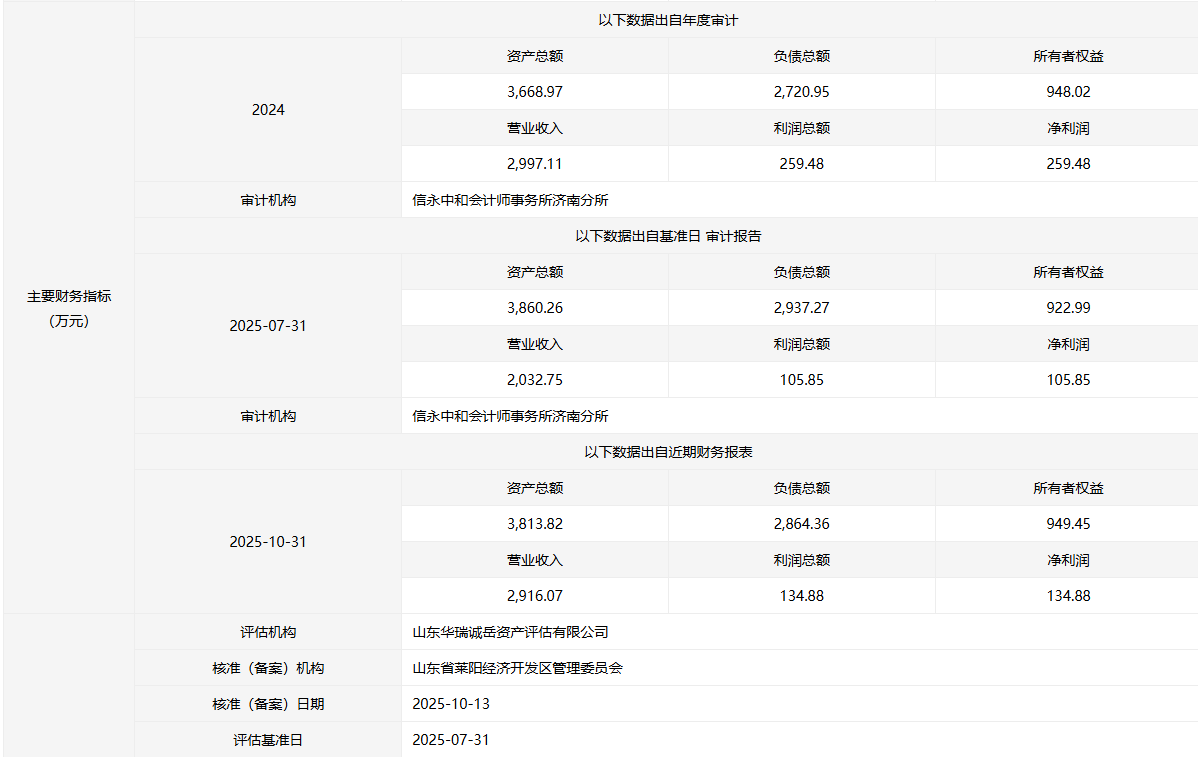
Task: Select approval body 山东省莱阳经济开发区管理委员会
Action: coord(517,668)
